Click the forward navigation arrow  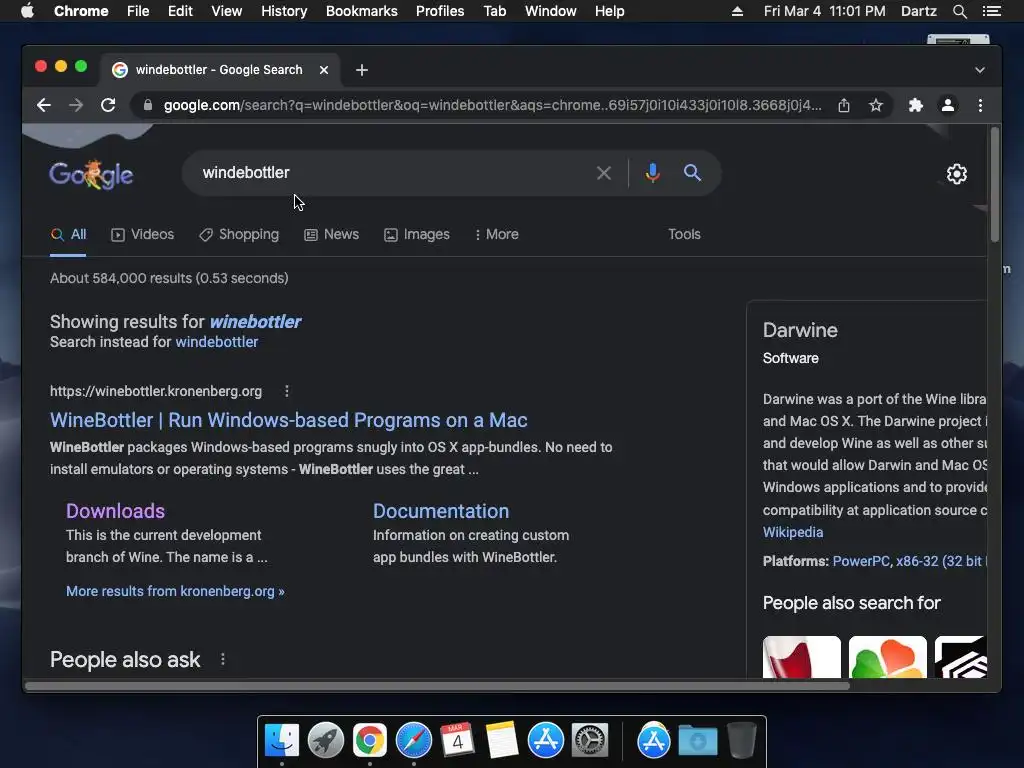(x=76, y=105)
